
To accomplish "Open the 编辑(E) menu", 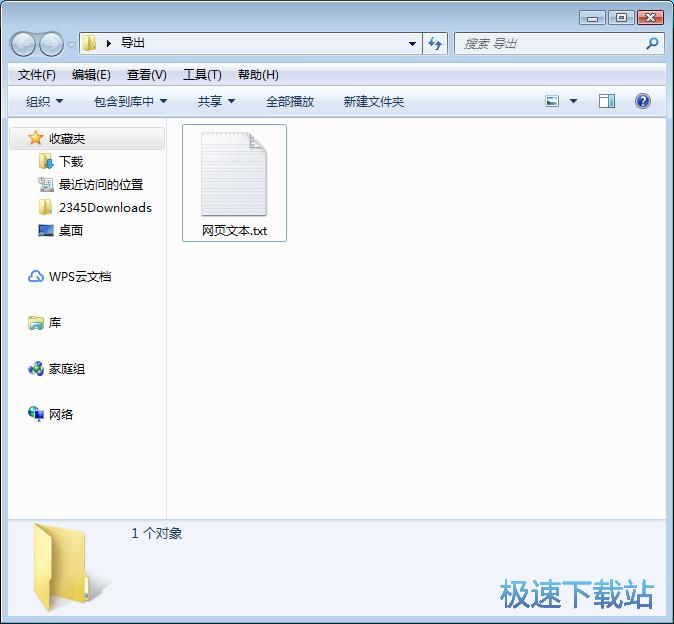I will [91, 75].
